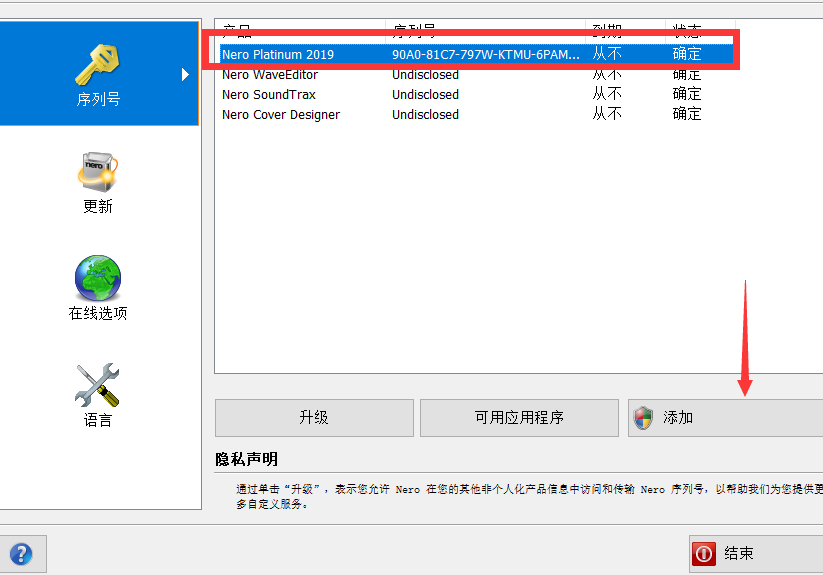The width and height of the screenshot is (823, 575).
Task: Click 确定 status in Nero Platinum 2019 row
Action: (687, 54)
